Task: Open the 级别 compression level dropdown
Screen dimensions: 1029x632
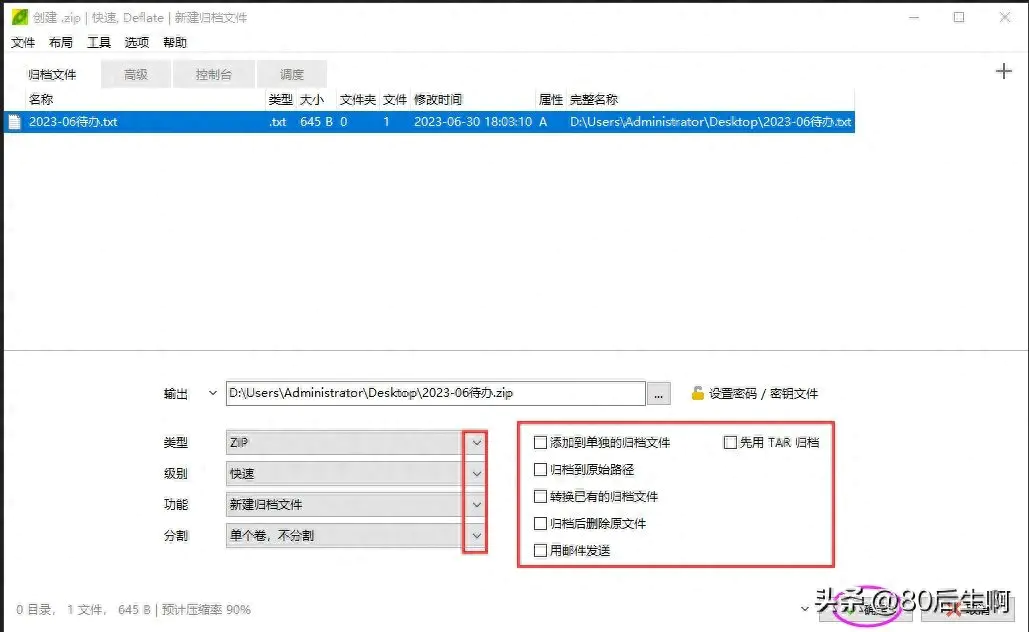Action: coord(476,473)
